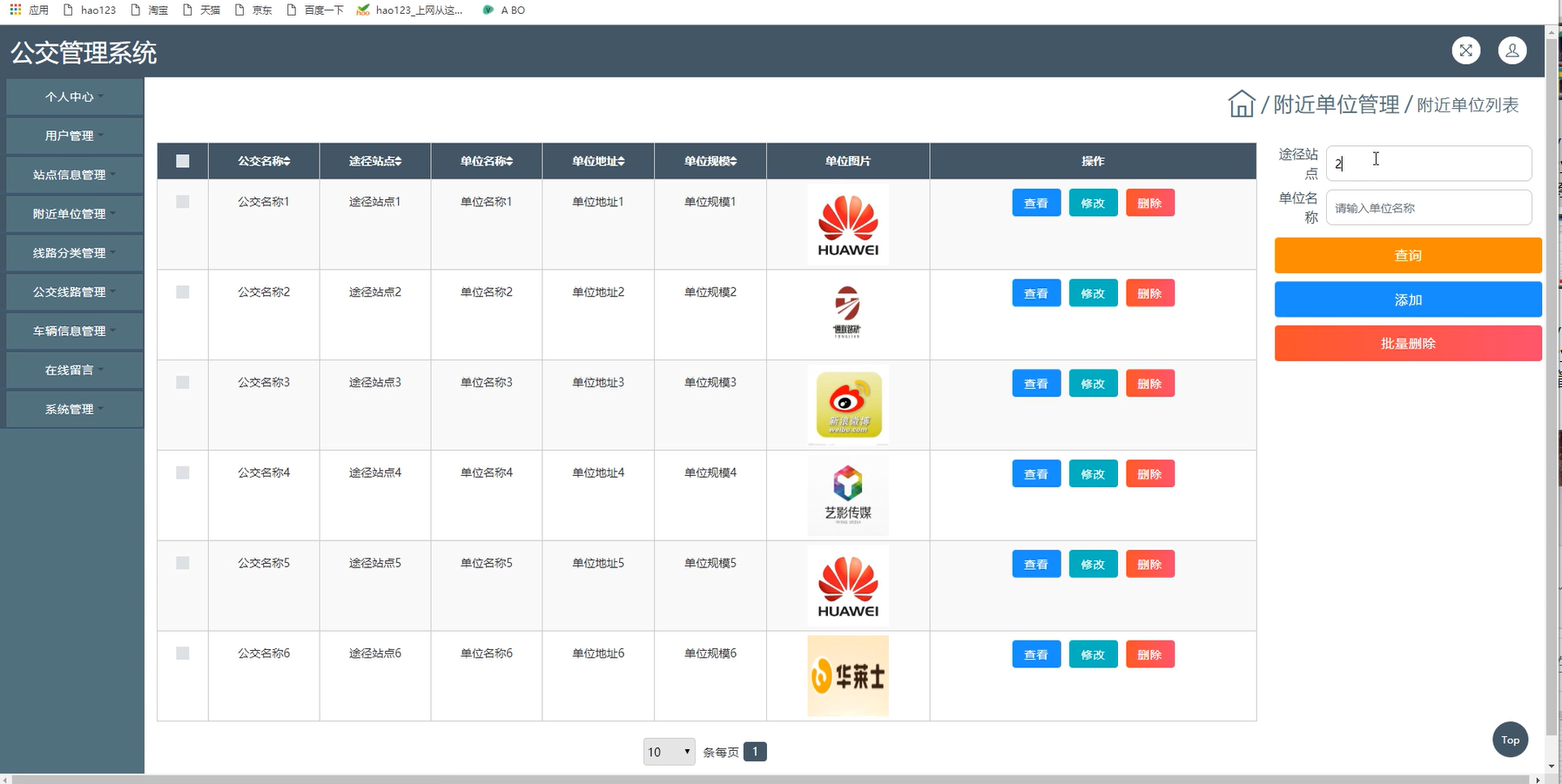Open the per-page count dropdown showing 10
The image size is (1562, 784).
tap(669, 751)
